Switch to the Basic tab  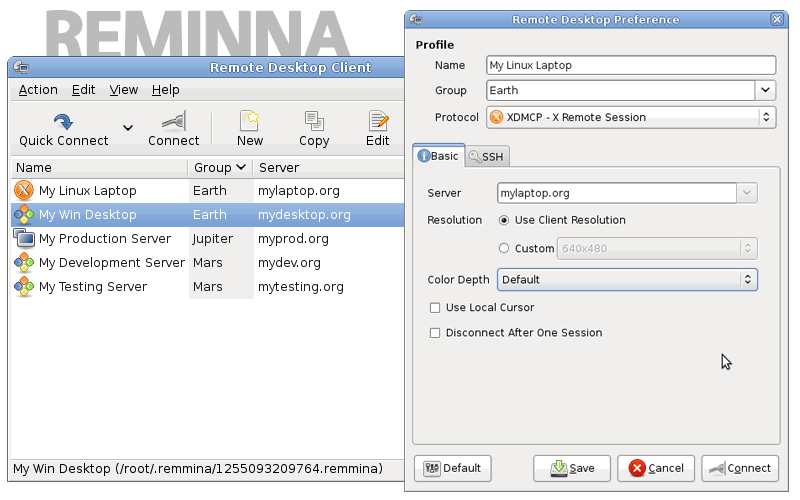click(438, 156)
